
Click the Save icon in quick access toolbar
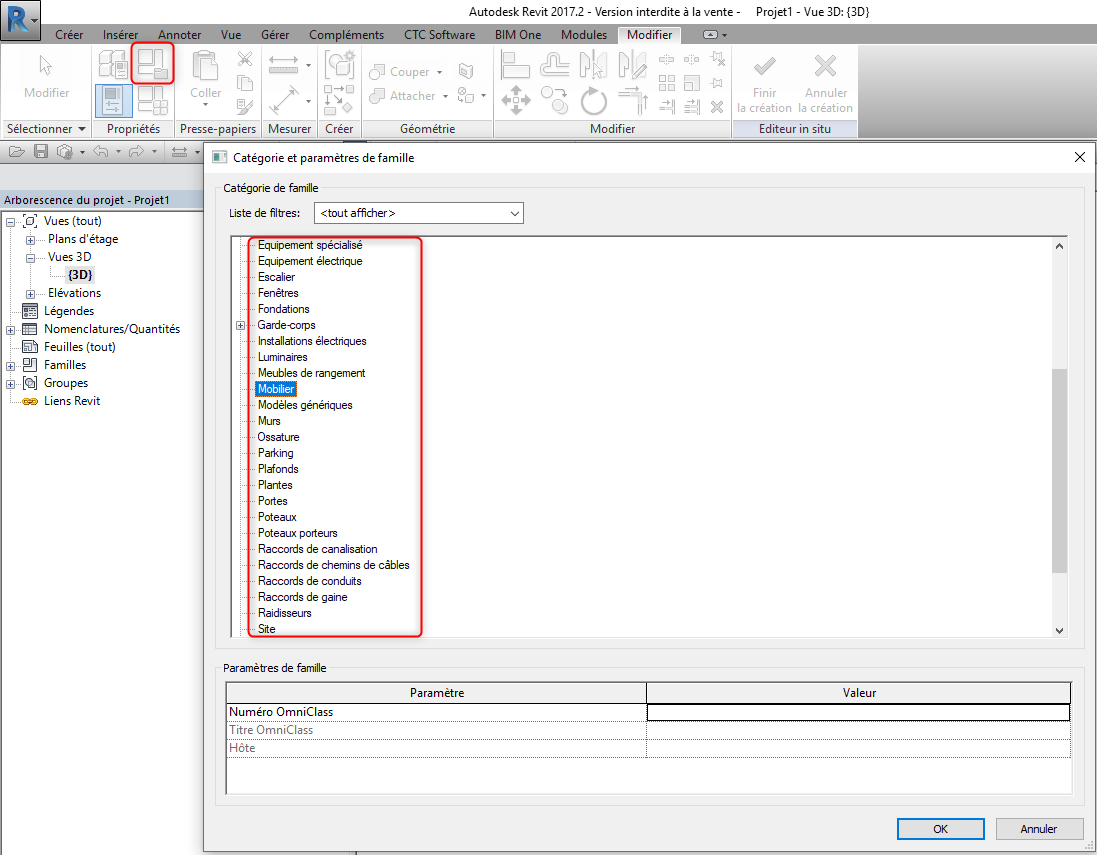[41, 152]
